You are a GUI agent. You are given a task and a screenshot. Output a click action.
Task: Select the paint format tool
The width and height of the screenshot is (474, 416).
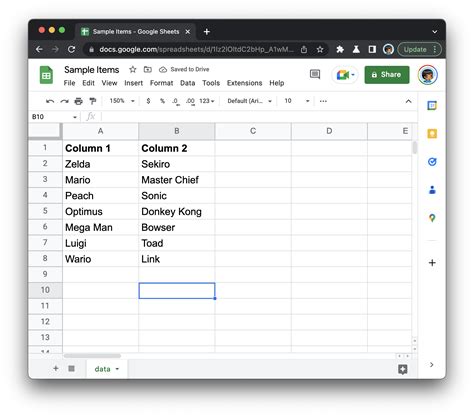[x=93, y=101]
